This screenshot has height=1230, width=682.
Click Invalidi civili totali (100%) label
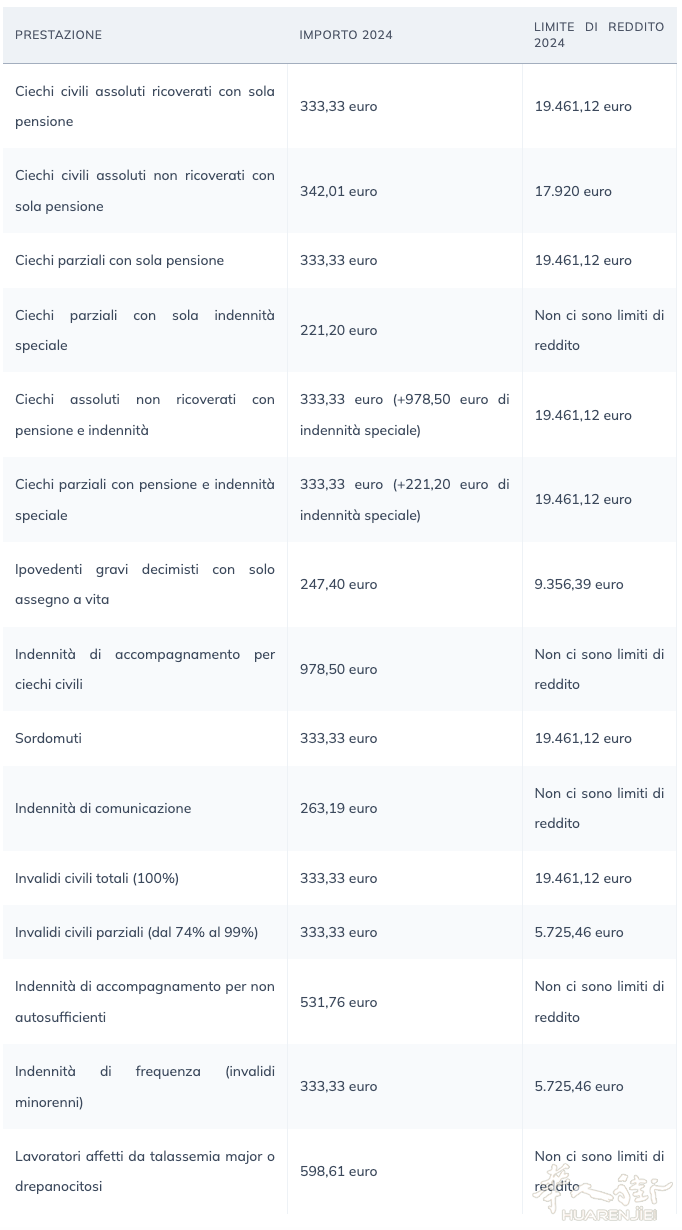[x=97, y=878]
